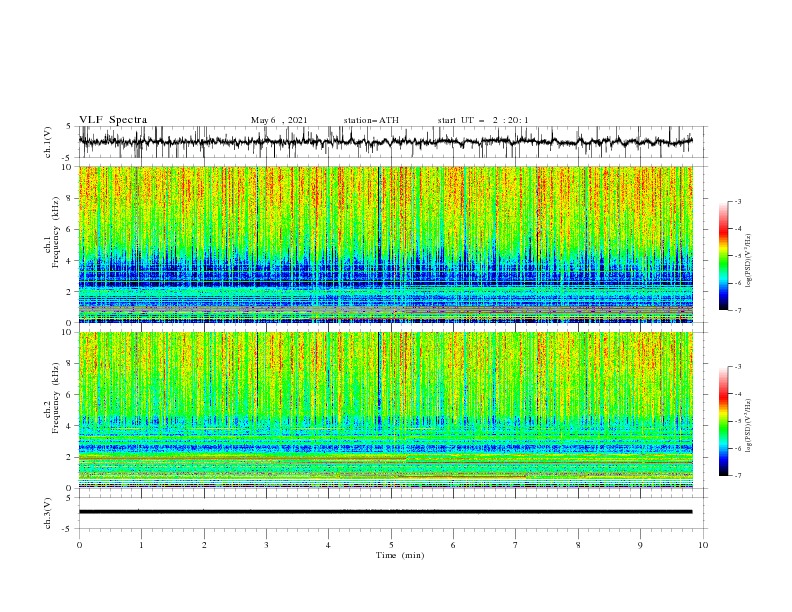Click inside the ch.1 spectrogram panel

click(385, 244)
